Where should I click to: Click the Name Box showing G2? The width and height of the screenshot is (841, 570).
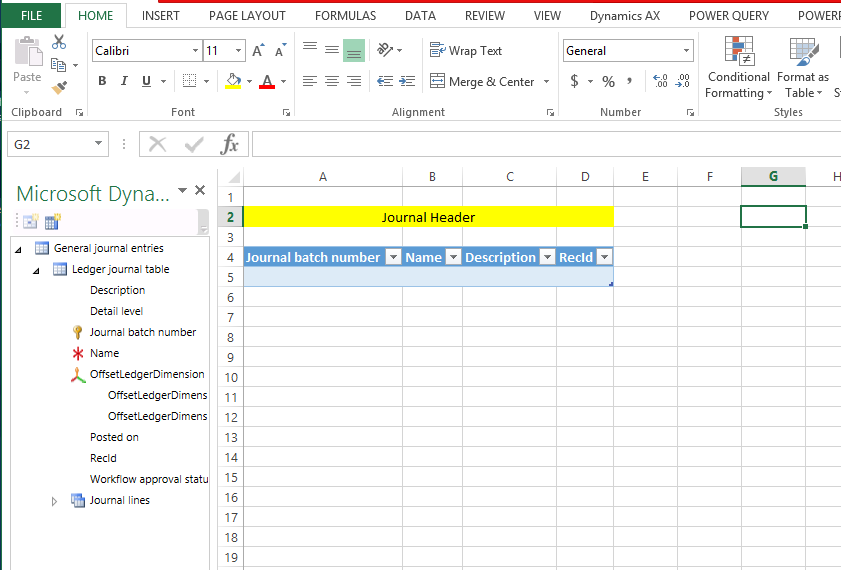point(48,144)
